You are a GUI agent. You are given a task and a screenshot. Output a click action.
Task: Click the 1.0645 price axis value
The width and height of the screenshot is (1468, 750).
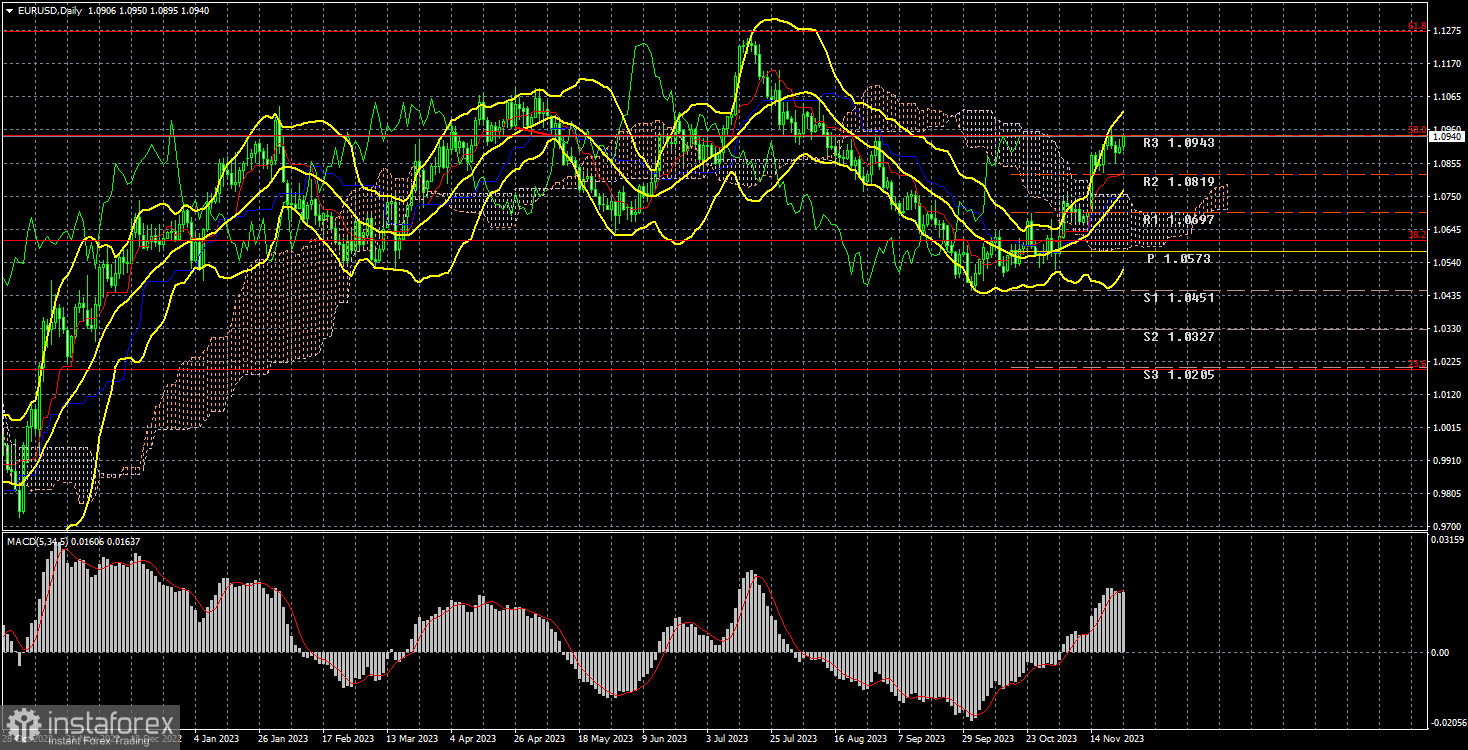(1446, 229)
